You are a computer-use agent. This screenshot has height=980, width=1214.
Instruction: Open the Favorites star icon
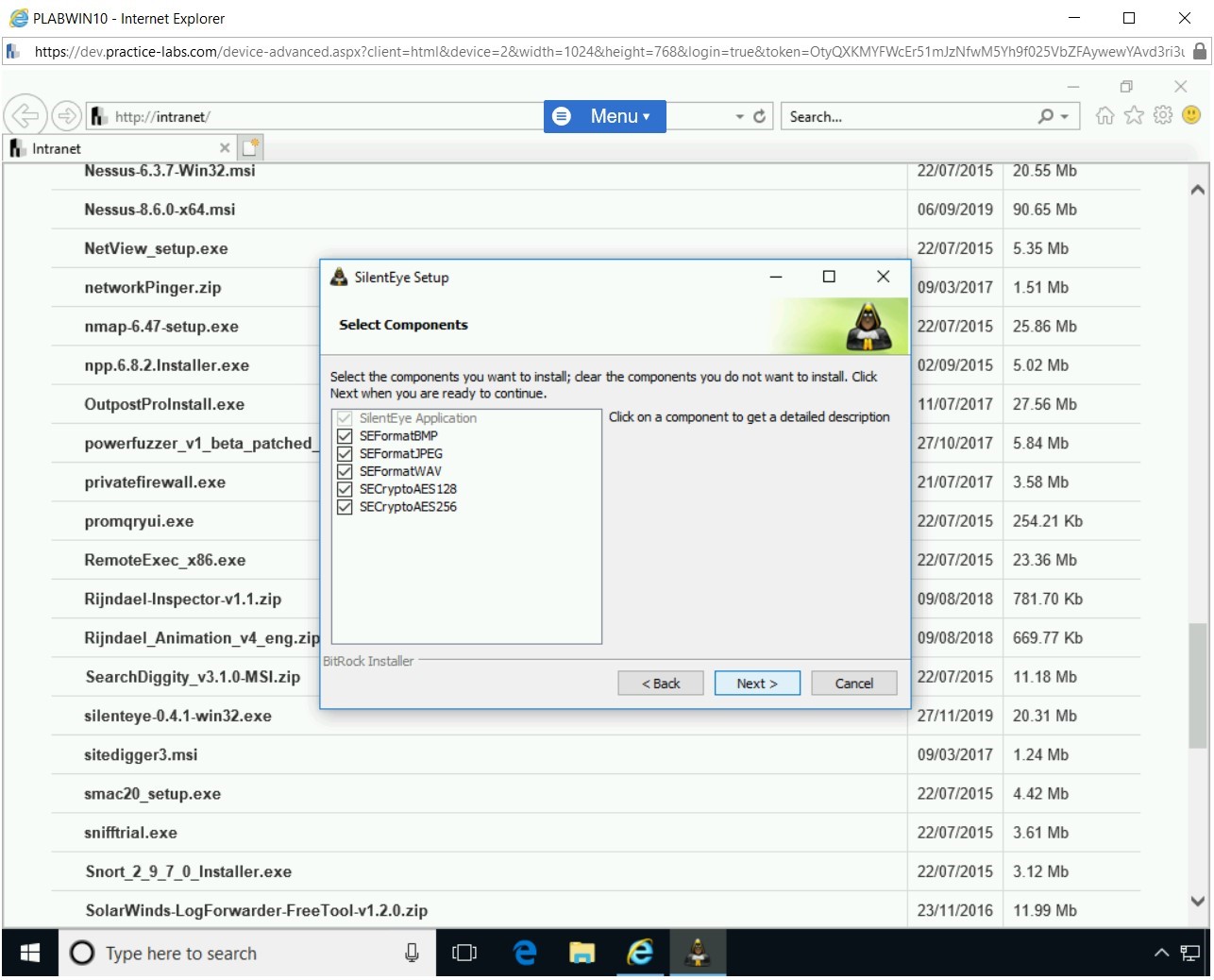tap(1134, 115)
